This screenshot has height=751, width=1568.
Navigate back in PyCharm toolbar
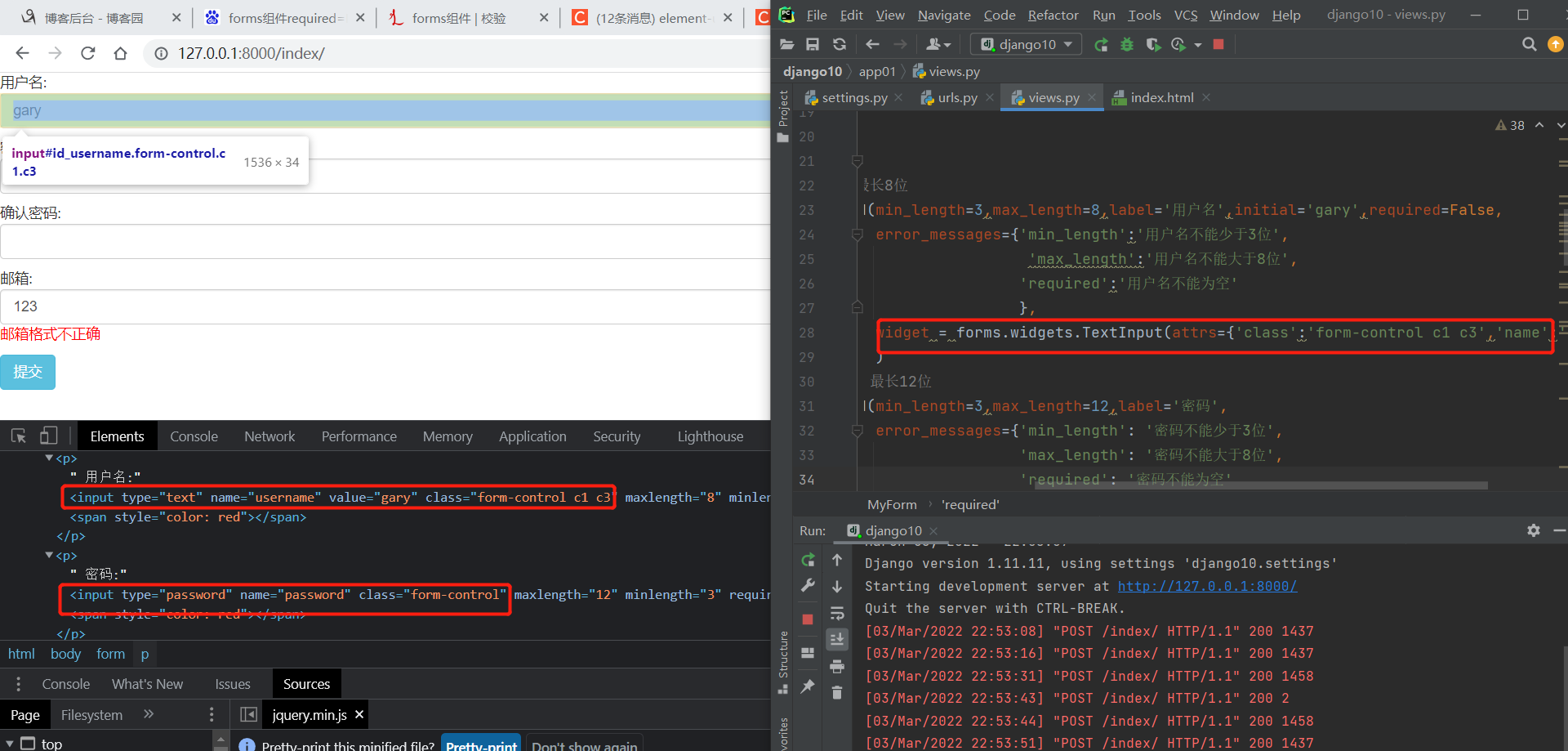point(872,44)
